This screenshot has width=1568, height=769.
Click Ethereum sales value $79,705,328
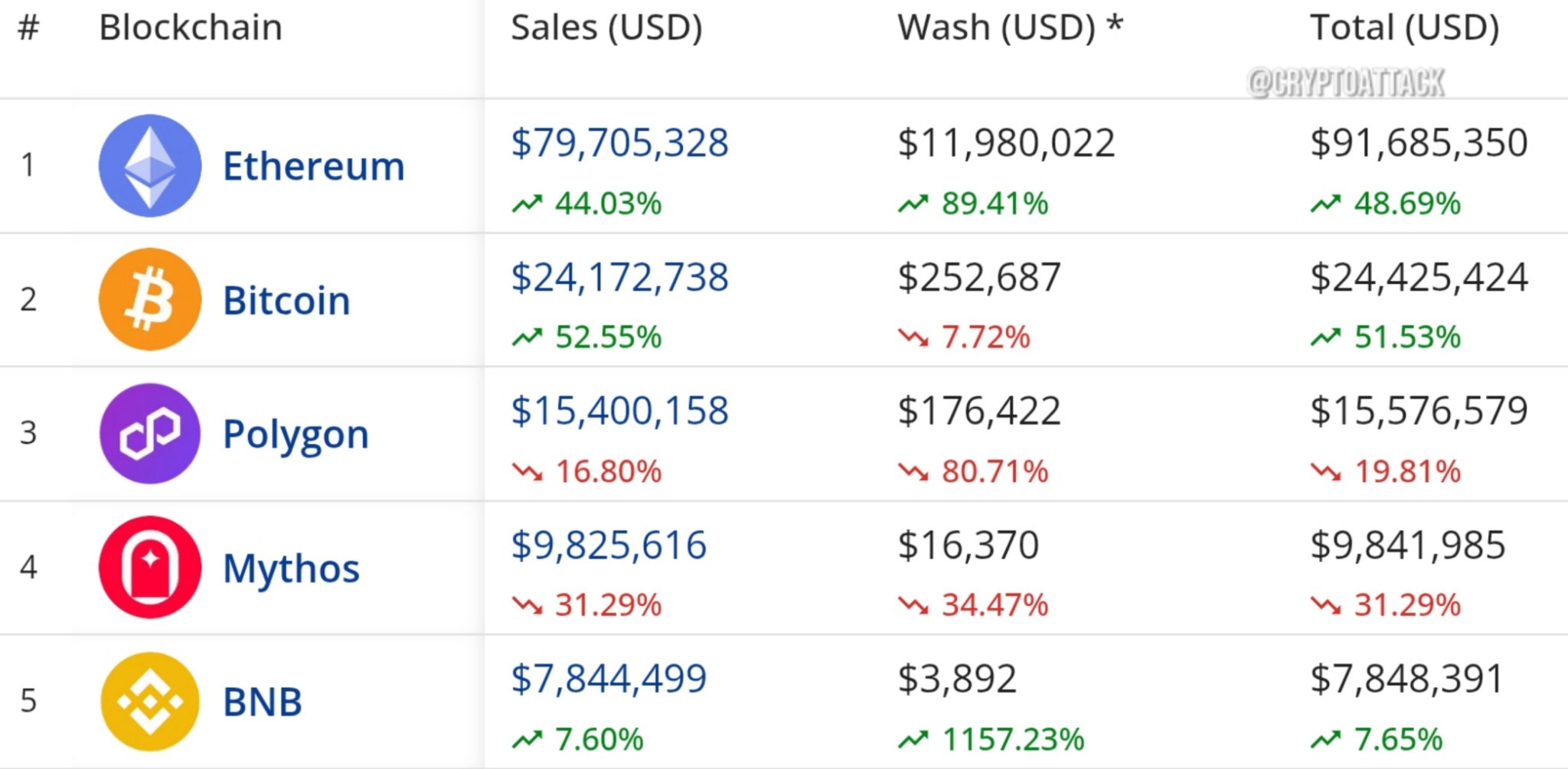coord(619,143)
